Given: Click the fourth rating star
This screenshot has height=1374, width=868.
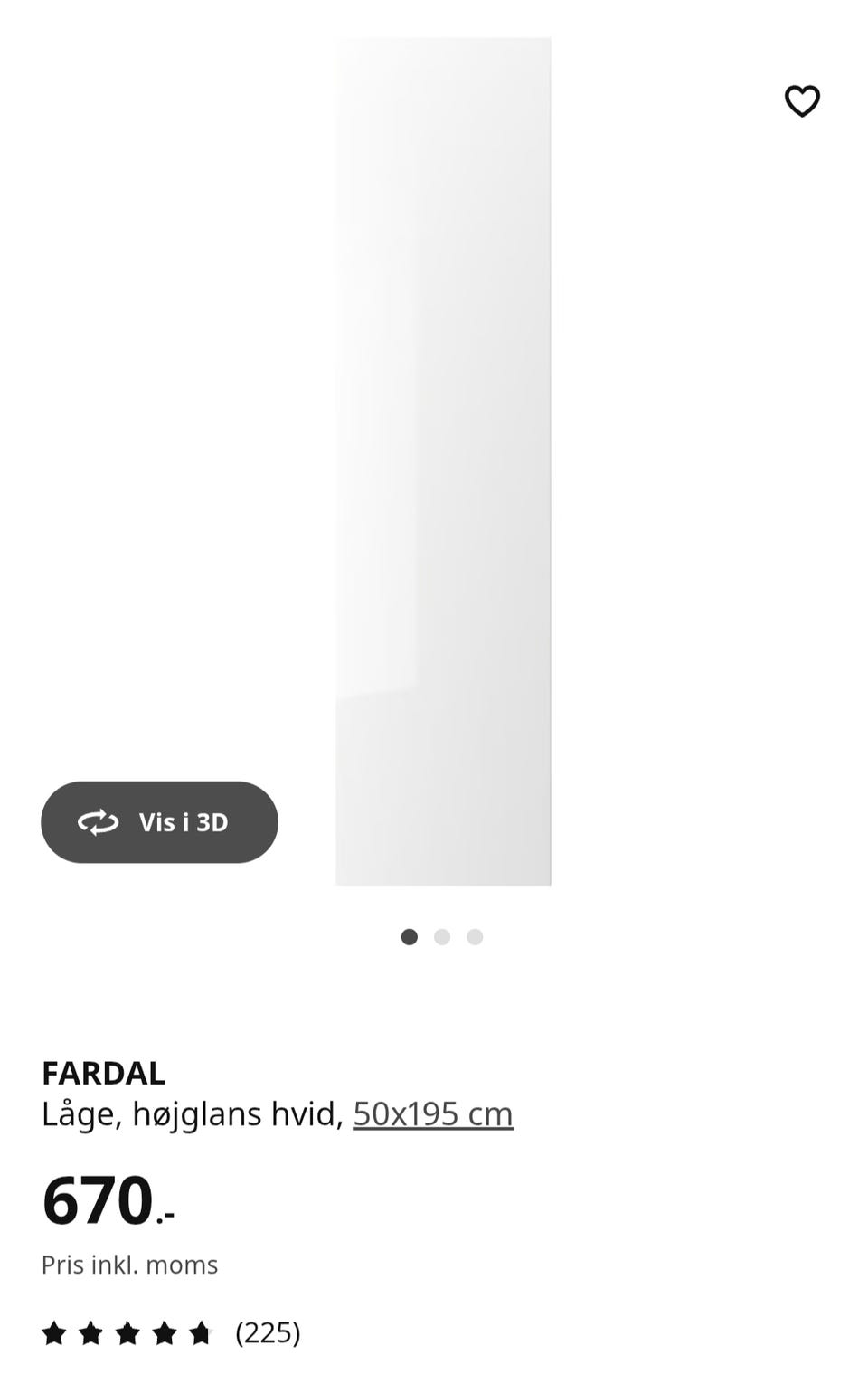Looking at the screenshot, I should pos(164,1332).
